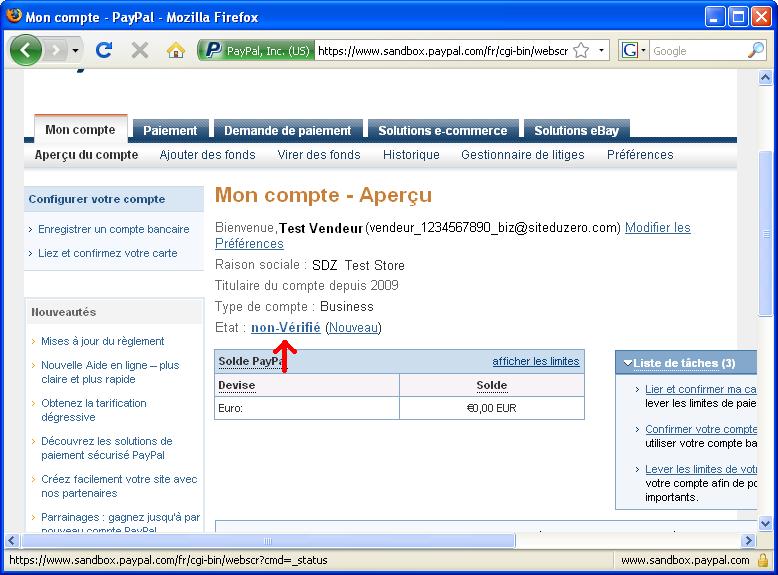Click Liez et confirmez votre carte link
The image size is (778, 575).
click(x=108, y=253)
